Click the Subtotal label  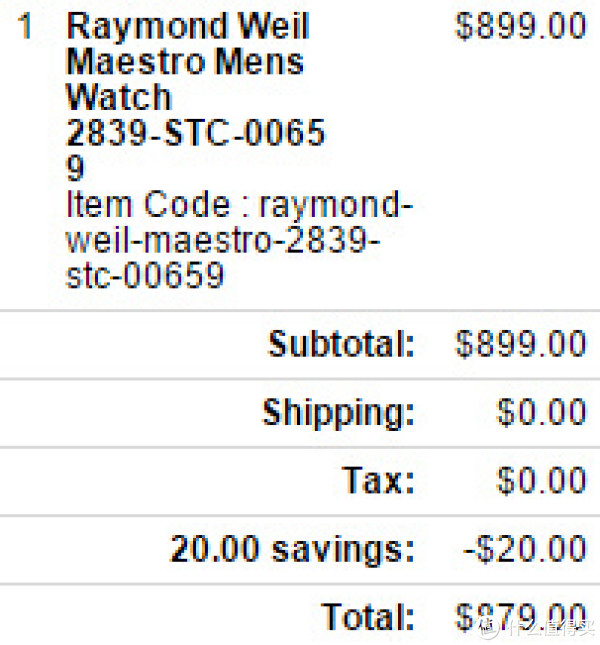click(341, 343)
